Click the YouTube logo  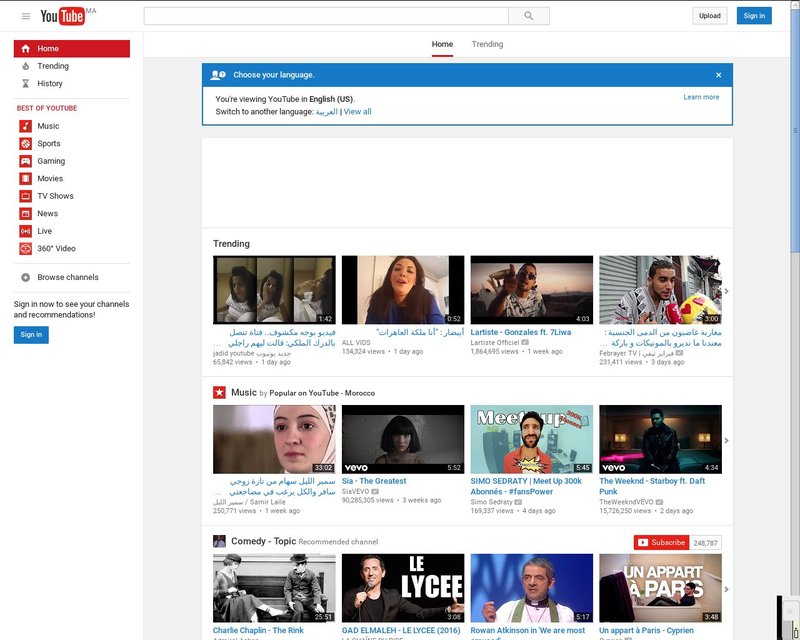point(62,16)
